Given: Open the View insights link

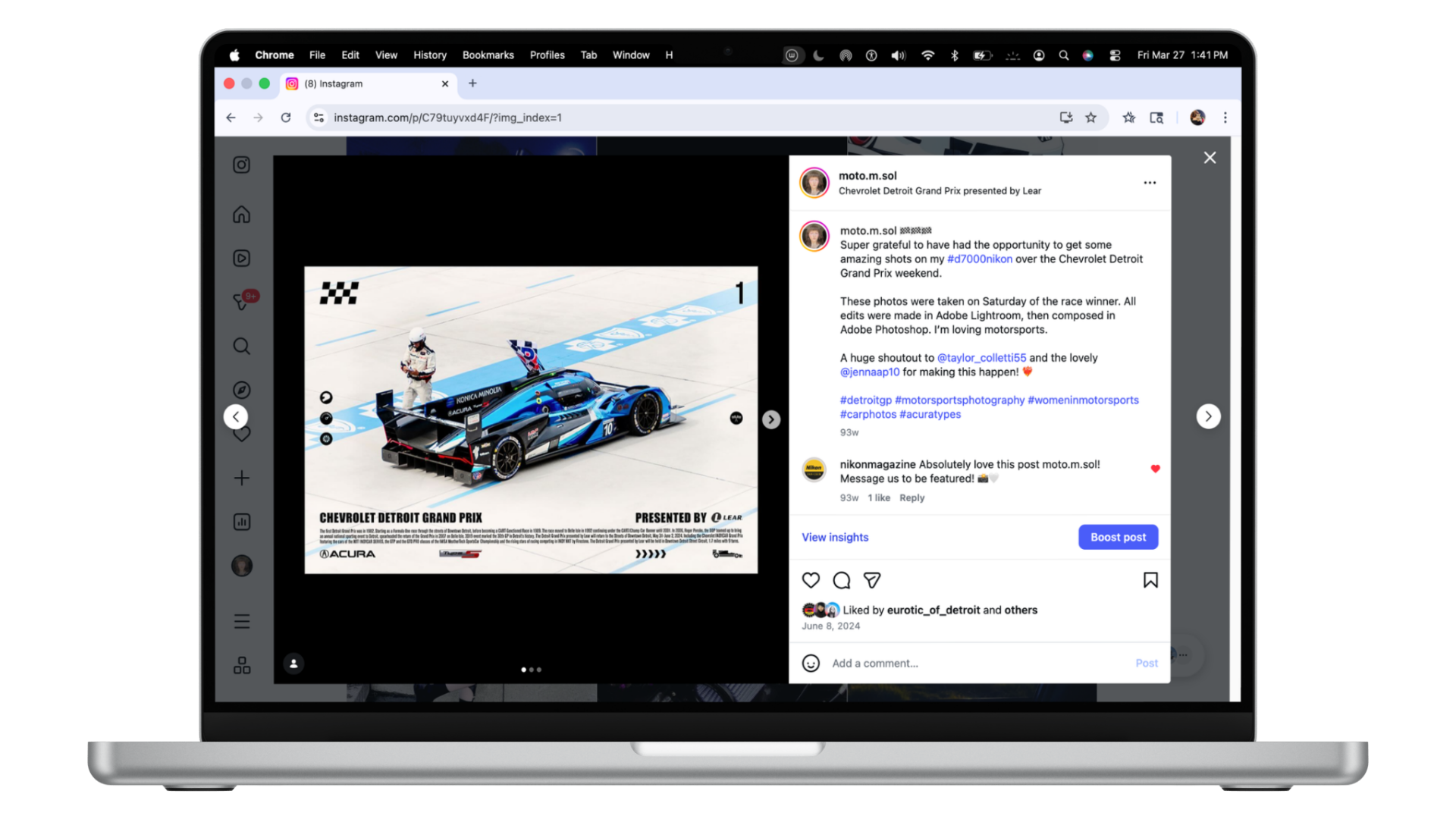Looking at the screenshot, I should tap(835, 537).
